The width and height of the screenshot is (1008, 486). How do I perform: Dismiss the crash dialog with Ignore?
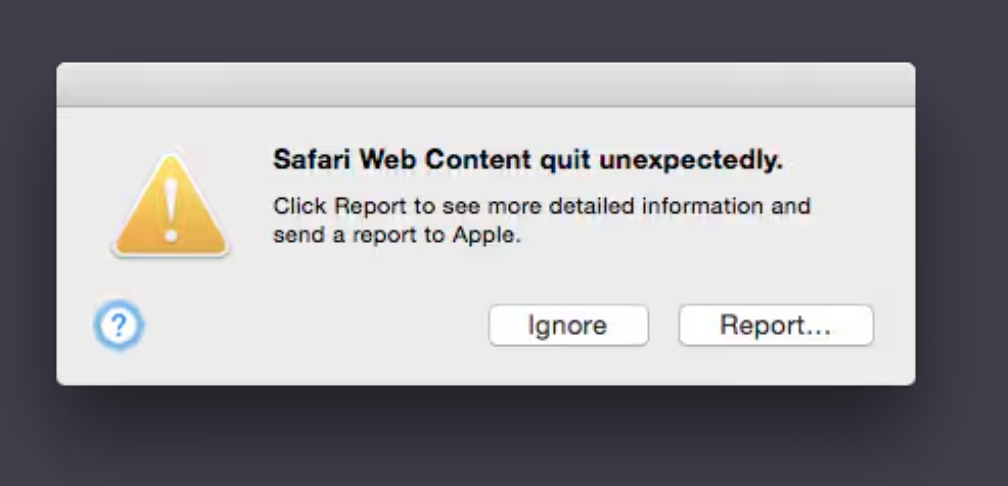click(568, 325)
